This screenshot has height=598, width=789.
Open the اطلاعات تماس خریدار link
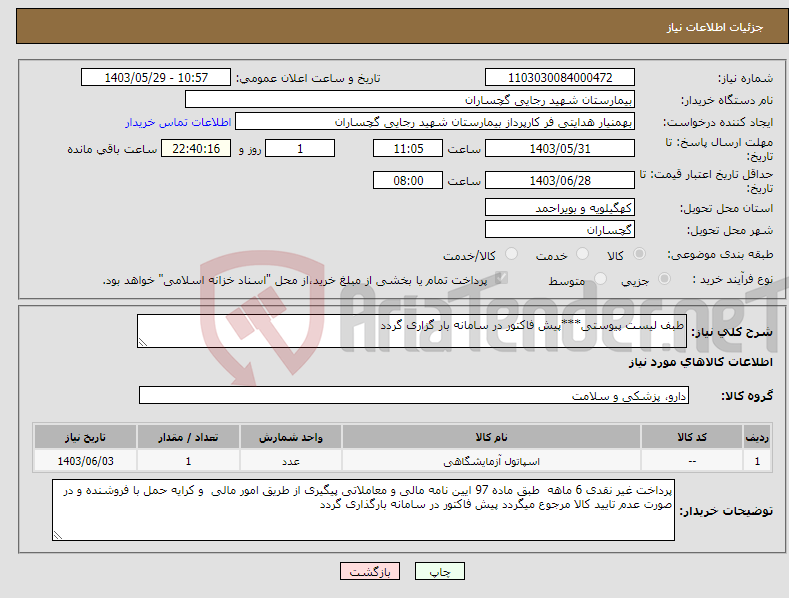(178, 122)
